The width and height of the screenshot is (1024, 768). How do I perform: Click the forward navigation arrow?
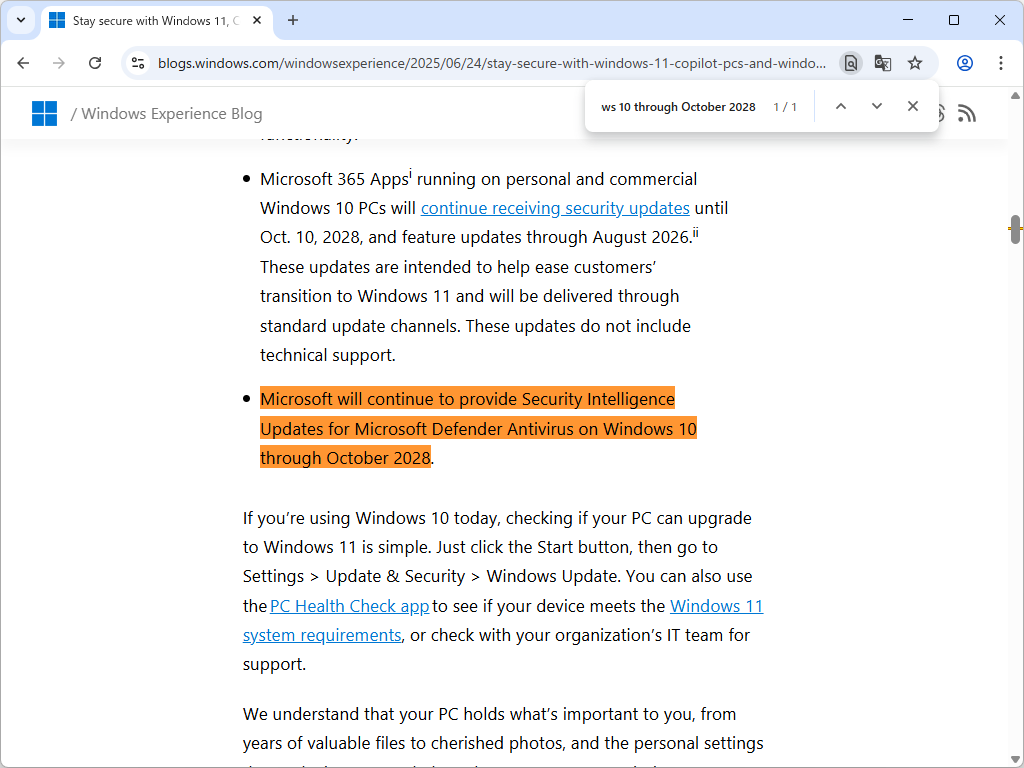[59, 63]
